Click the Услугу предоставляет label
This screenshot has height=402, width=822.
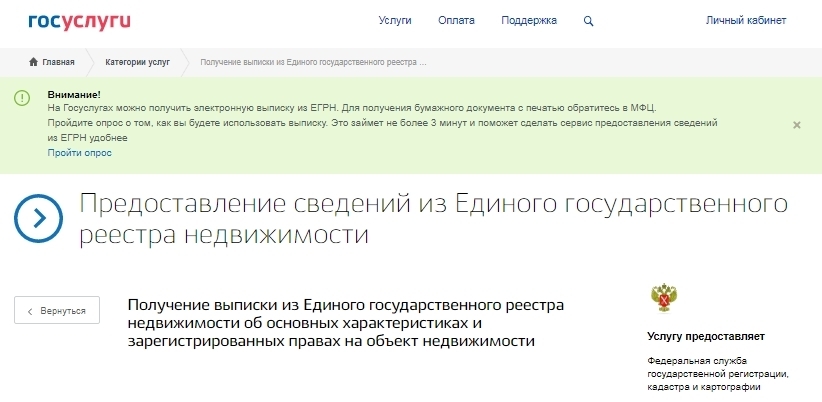click(705, 336)
